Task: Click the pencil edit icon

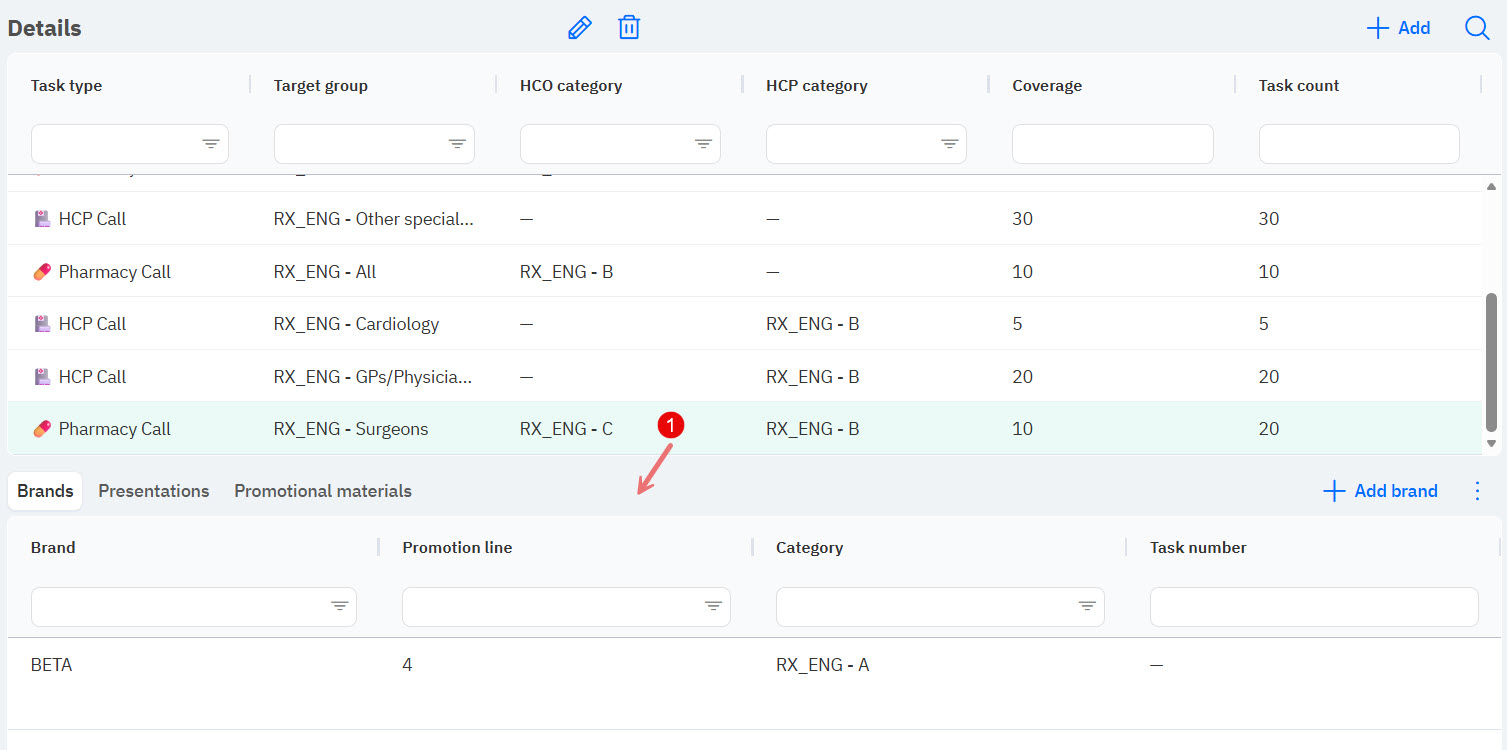Action: [x=579, y=28]
